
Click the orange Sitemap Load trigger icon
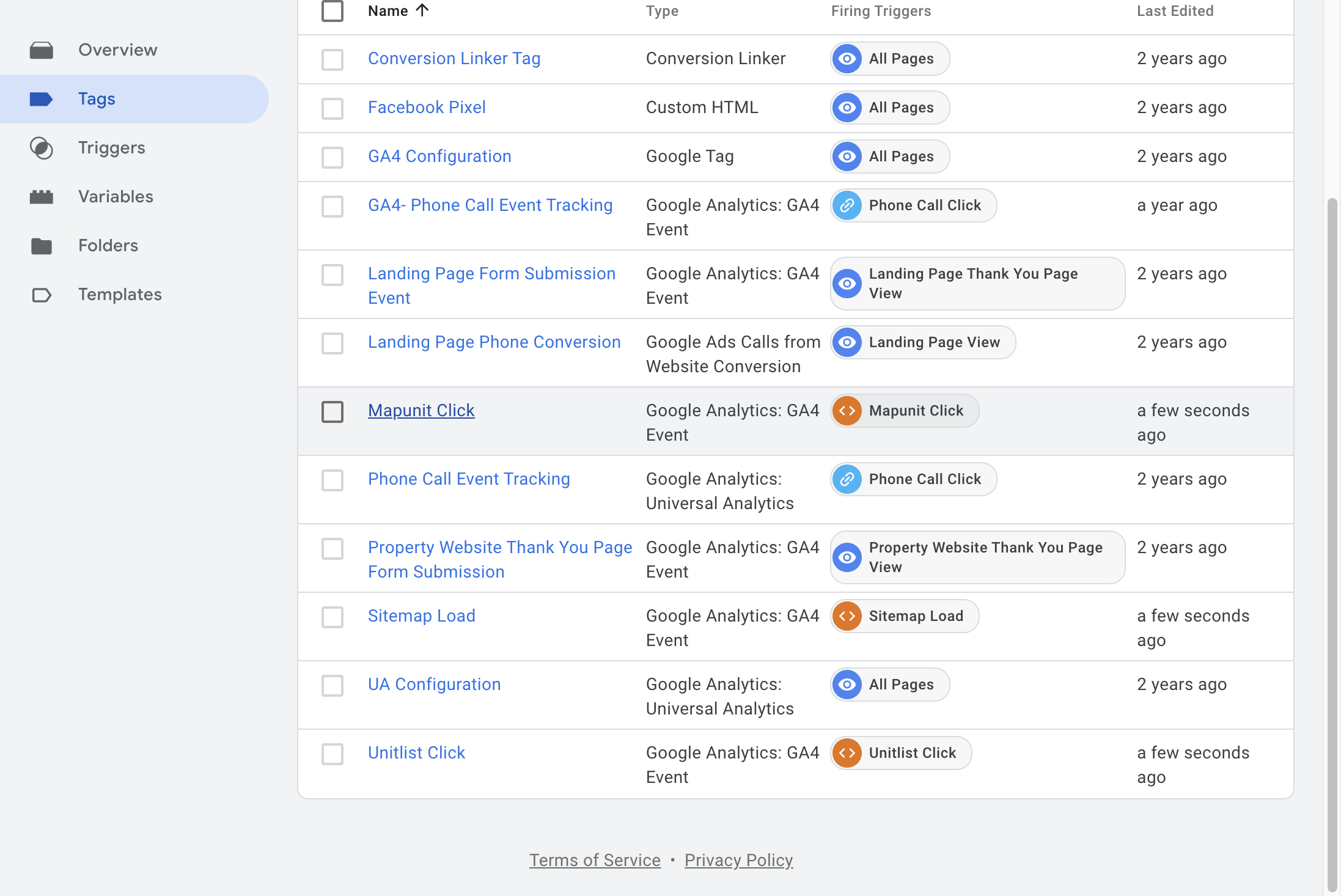pos(847,616)
